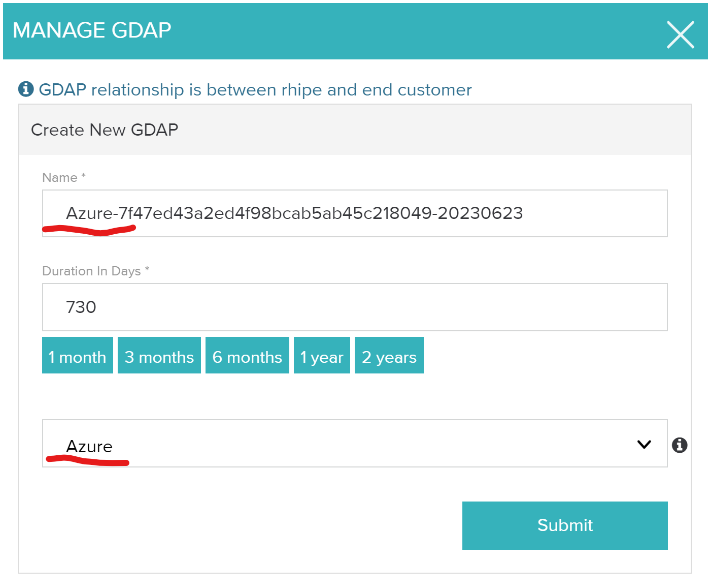Image resolution: width=711 pixels, height=577 pixels.
Task: Set duration to 1 month
Action: coord(77,357)
